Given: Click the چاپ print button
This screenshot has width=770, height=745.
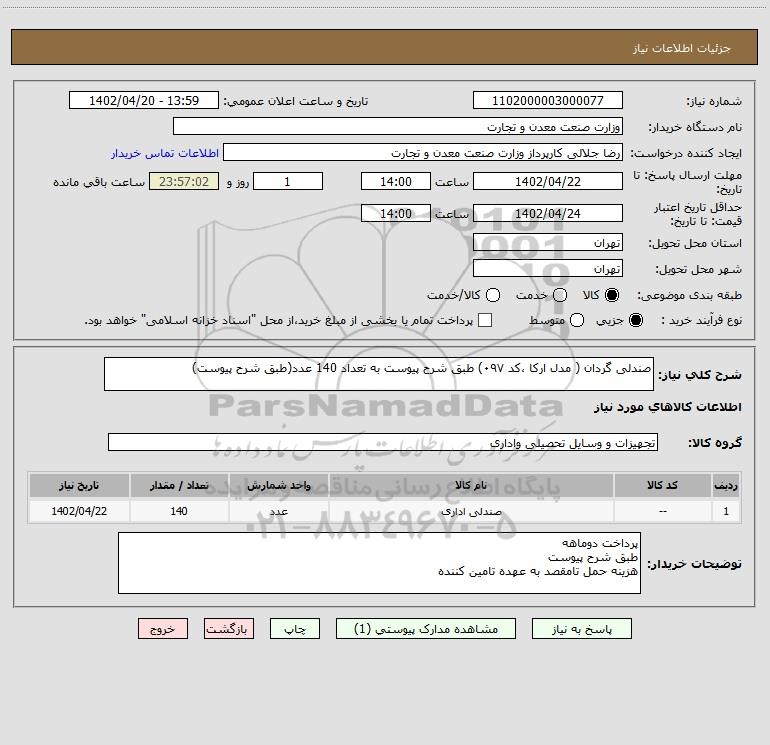Looking at the screenshot, I should coord(295,629).
